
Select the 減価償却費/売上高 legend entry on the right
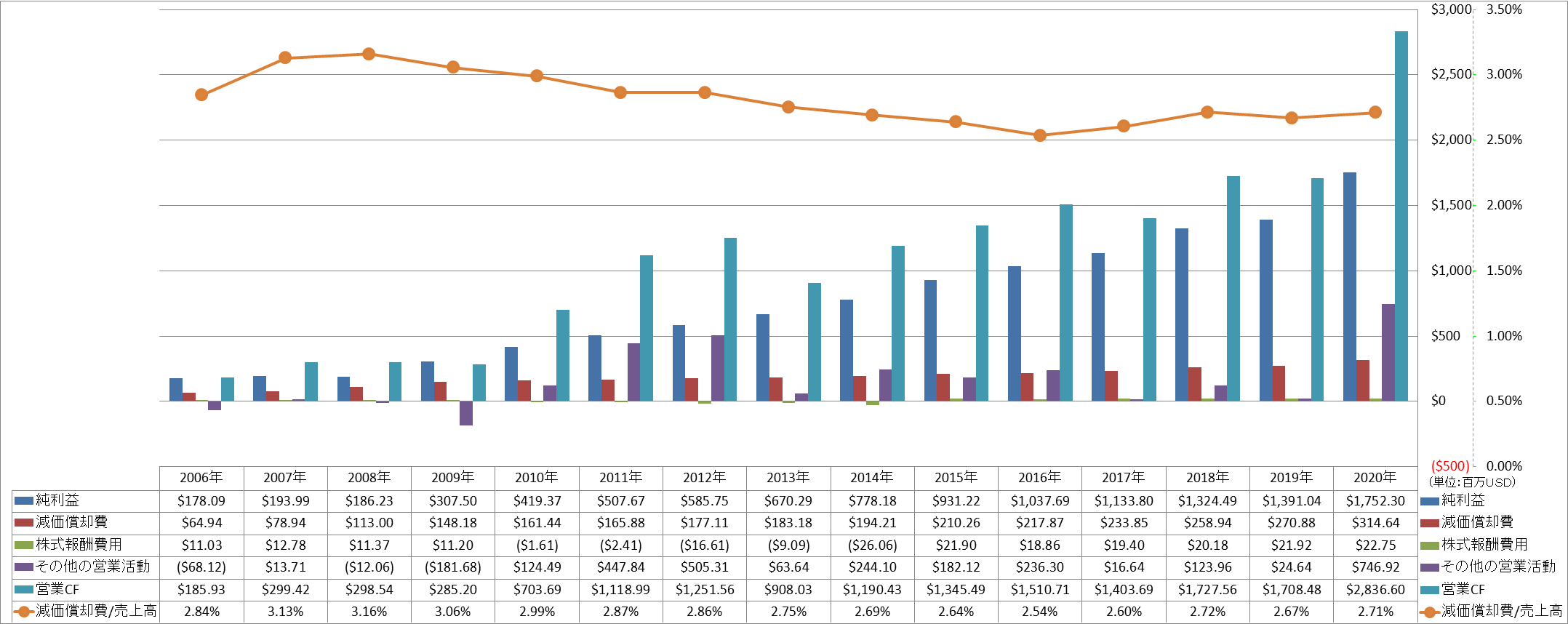click(1491, 612)
